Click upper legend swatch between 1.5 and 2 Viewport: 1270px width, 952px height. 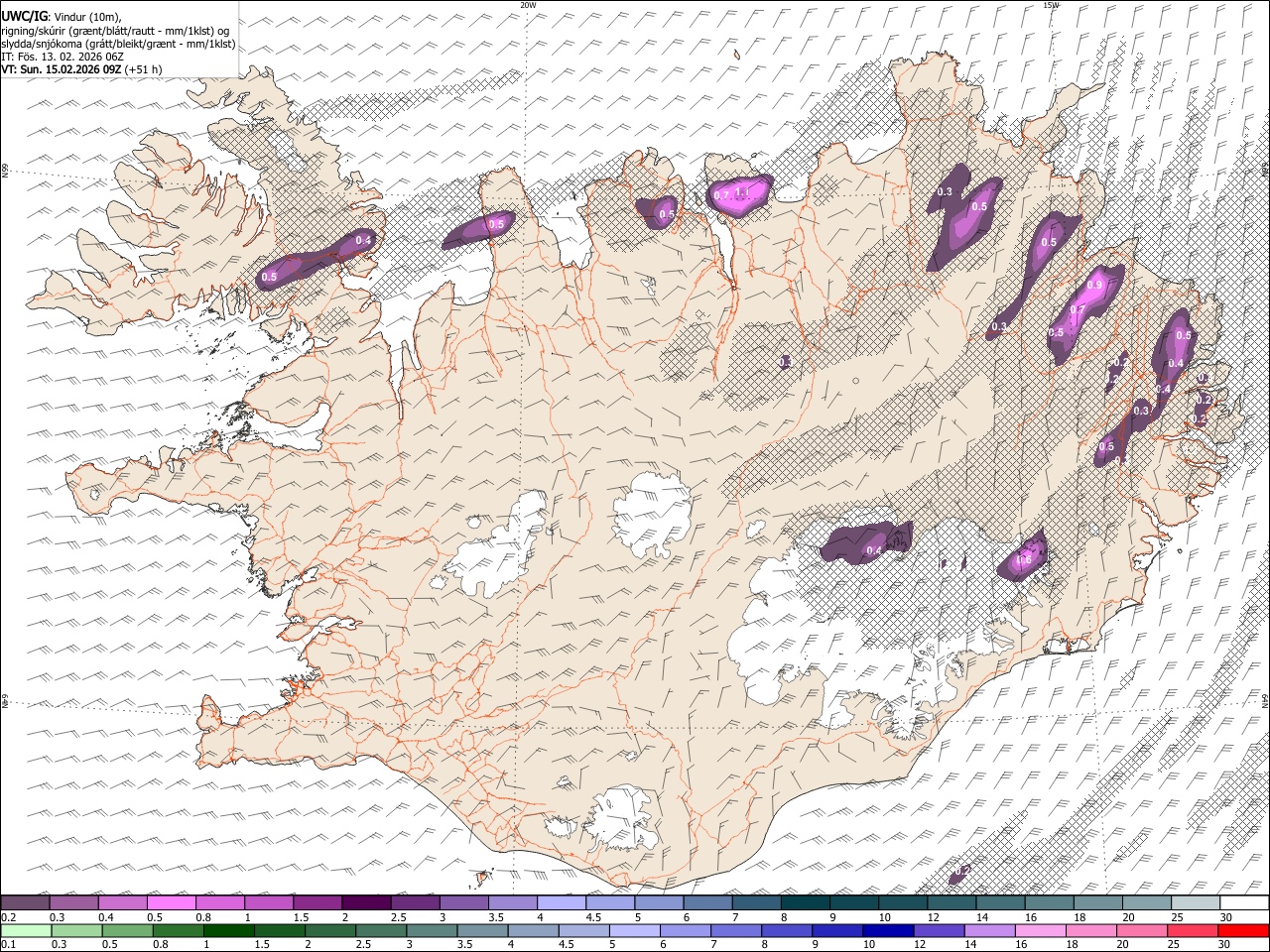[317, 902]
